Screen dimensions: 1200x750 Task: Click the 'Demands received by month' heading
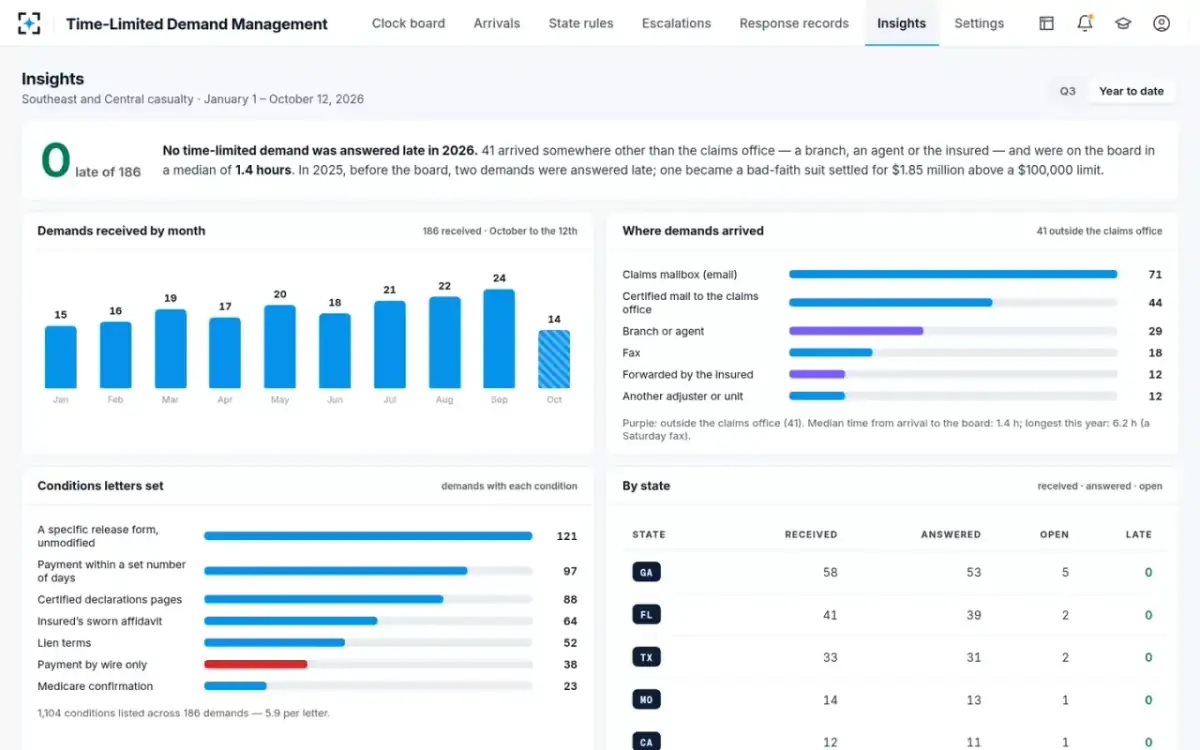[121, 230]
